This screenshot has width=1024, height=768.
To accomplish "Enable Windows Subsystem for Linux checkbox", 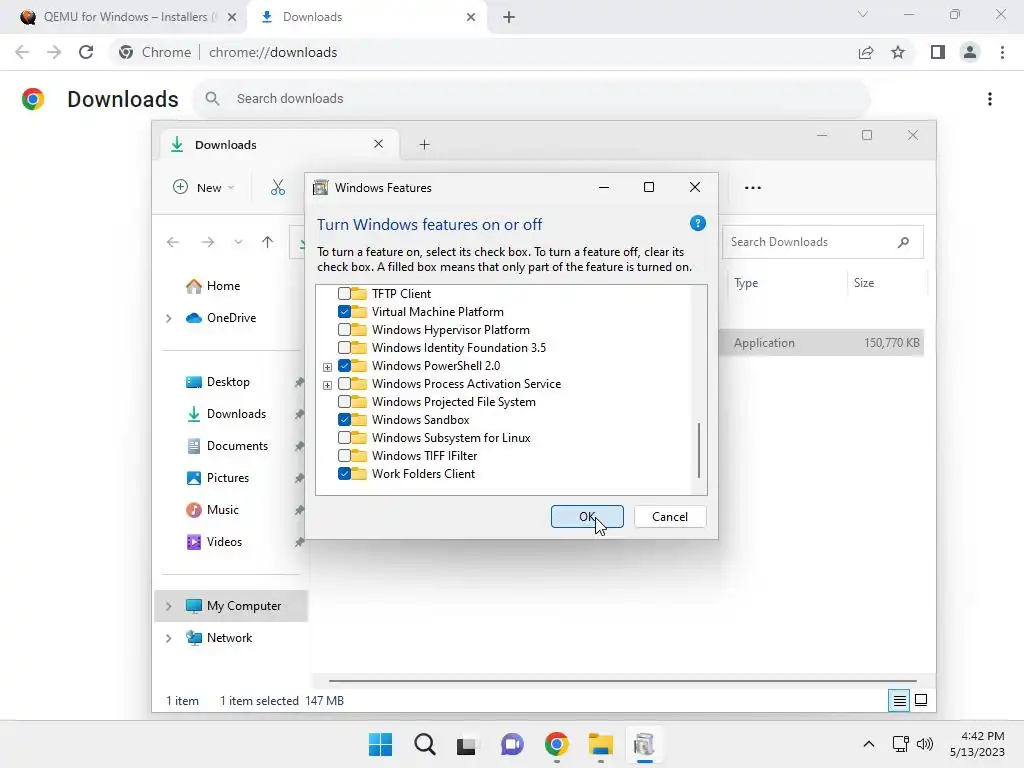I will (344, 438).
